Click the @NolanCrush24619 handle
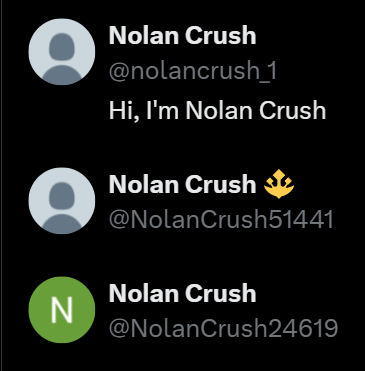 tap(223, 328)
